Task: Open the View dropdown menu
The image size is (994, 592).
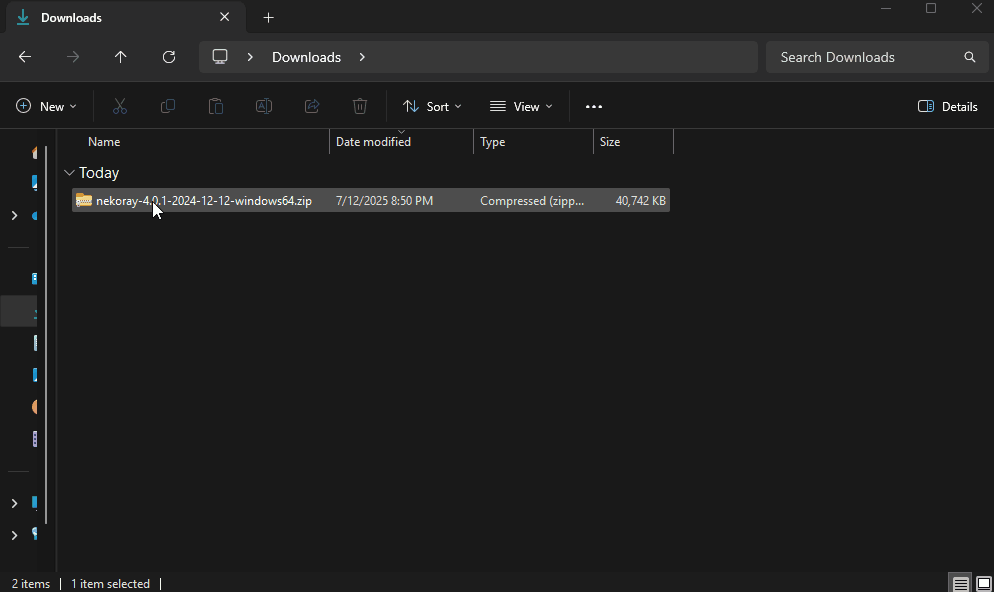Action: [x=520, y=106]
